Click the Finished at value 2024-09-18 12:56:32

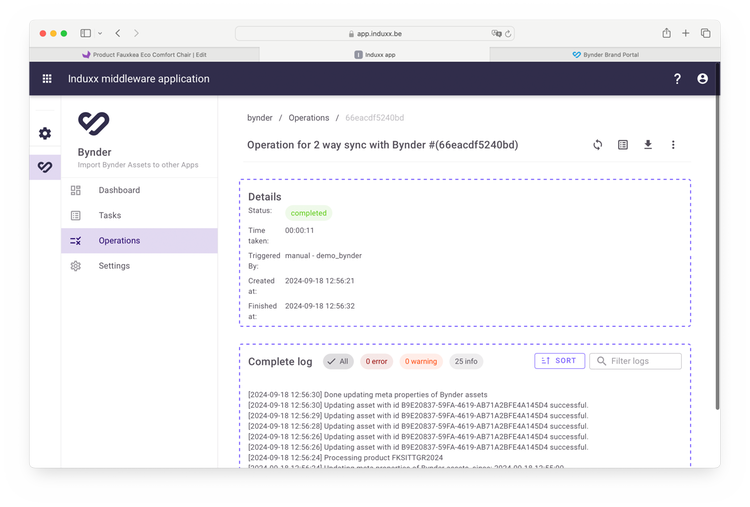tap(320, 306)
